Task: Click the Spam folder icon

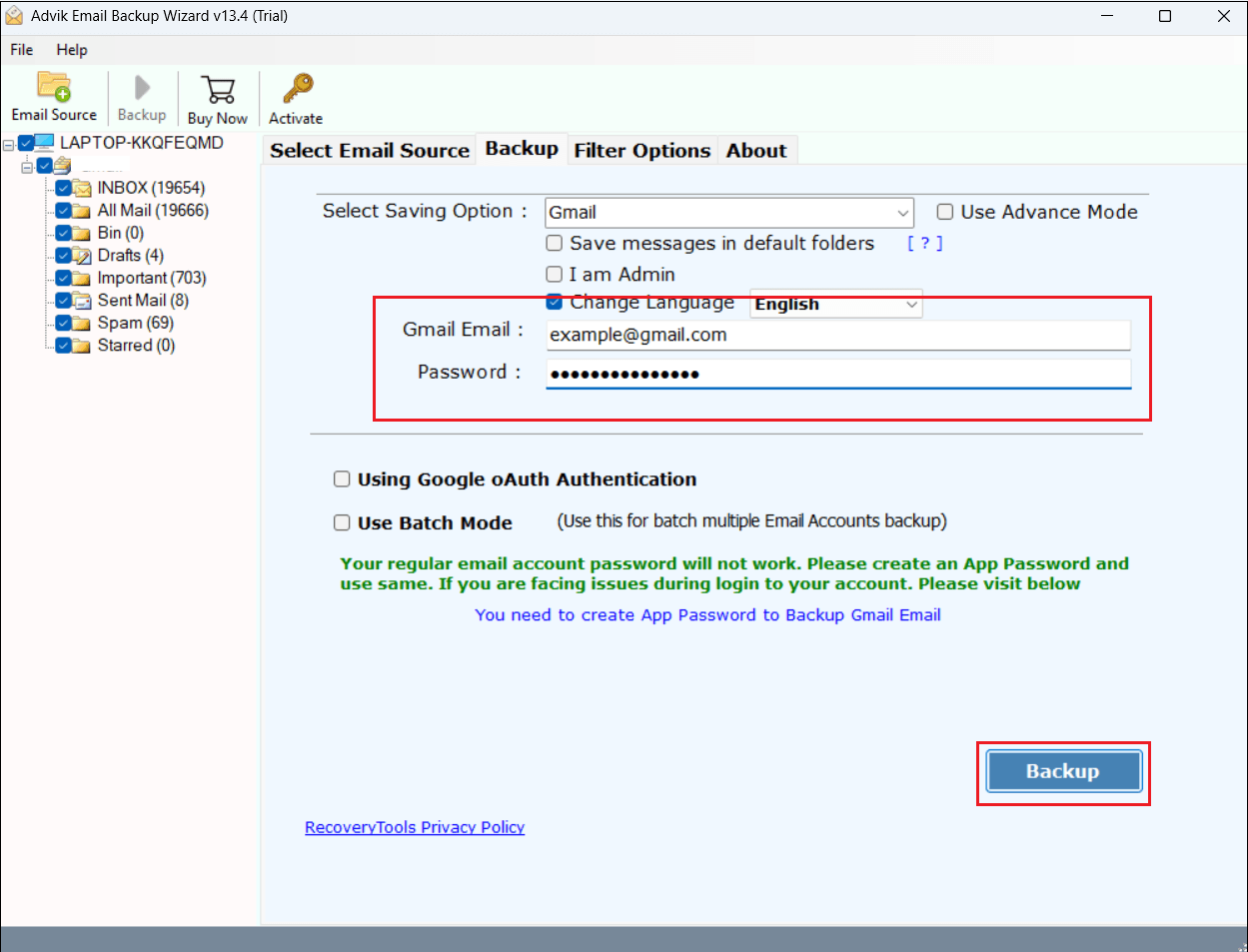Action: click(x=82, y=323)
